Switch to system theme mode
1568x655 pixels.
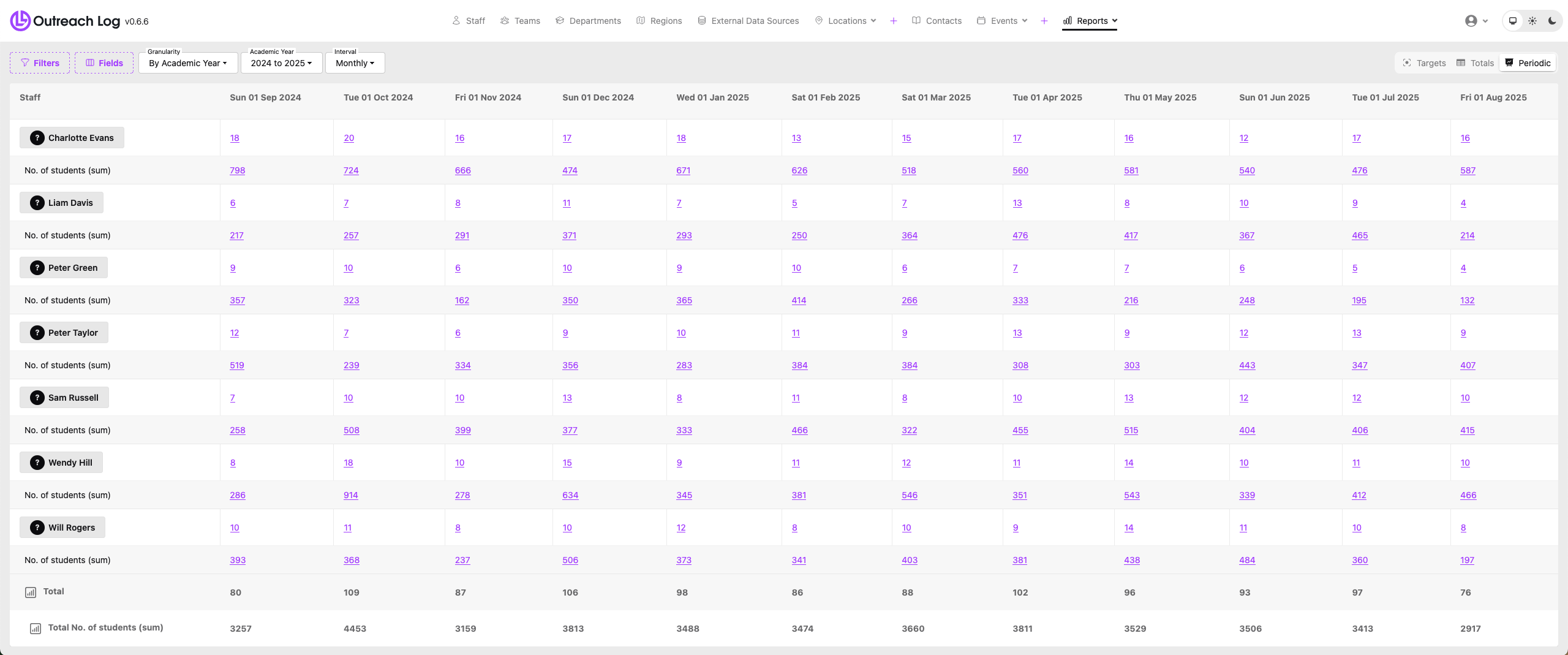click(x=1513, y=21)
